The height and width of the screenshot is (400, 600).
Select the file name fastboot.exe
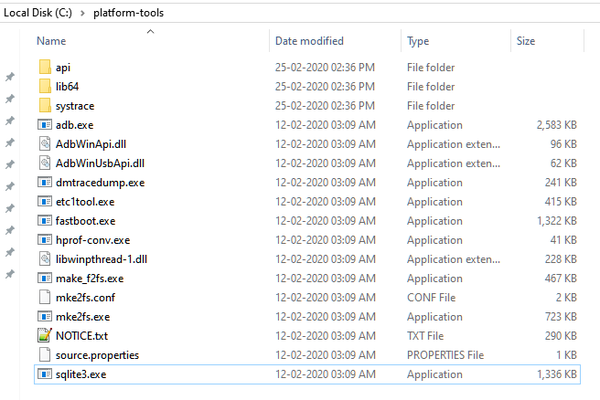(x=85, y=220)
